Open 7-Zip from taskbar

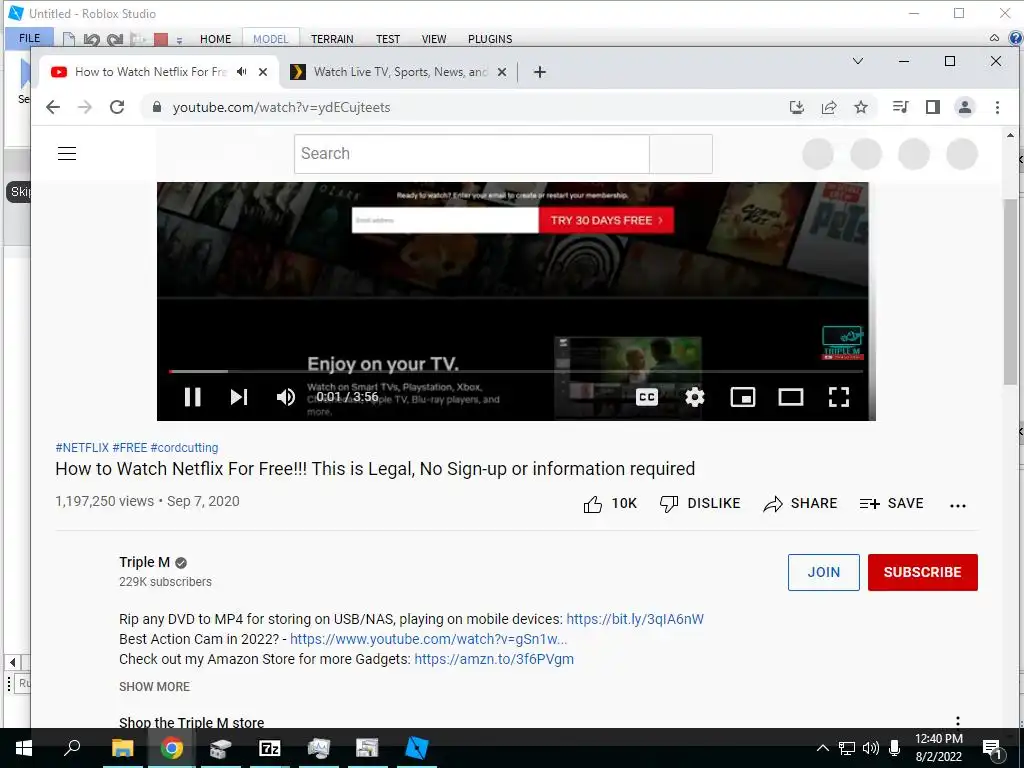pyautogui.click(x=270, y=748)
